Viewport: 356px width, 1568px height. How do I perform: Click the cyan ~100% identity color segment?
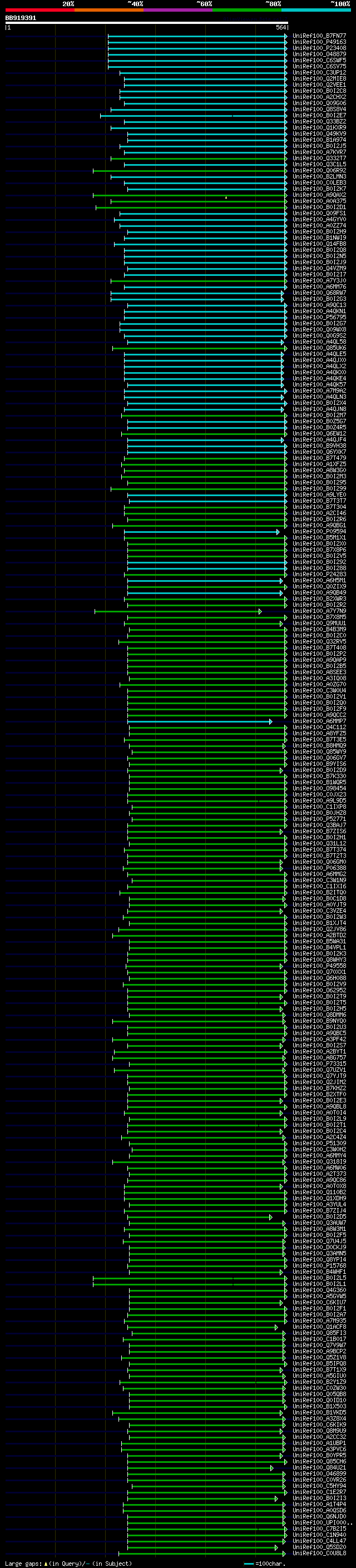tap(317, 10)
